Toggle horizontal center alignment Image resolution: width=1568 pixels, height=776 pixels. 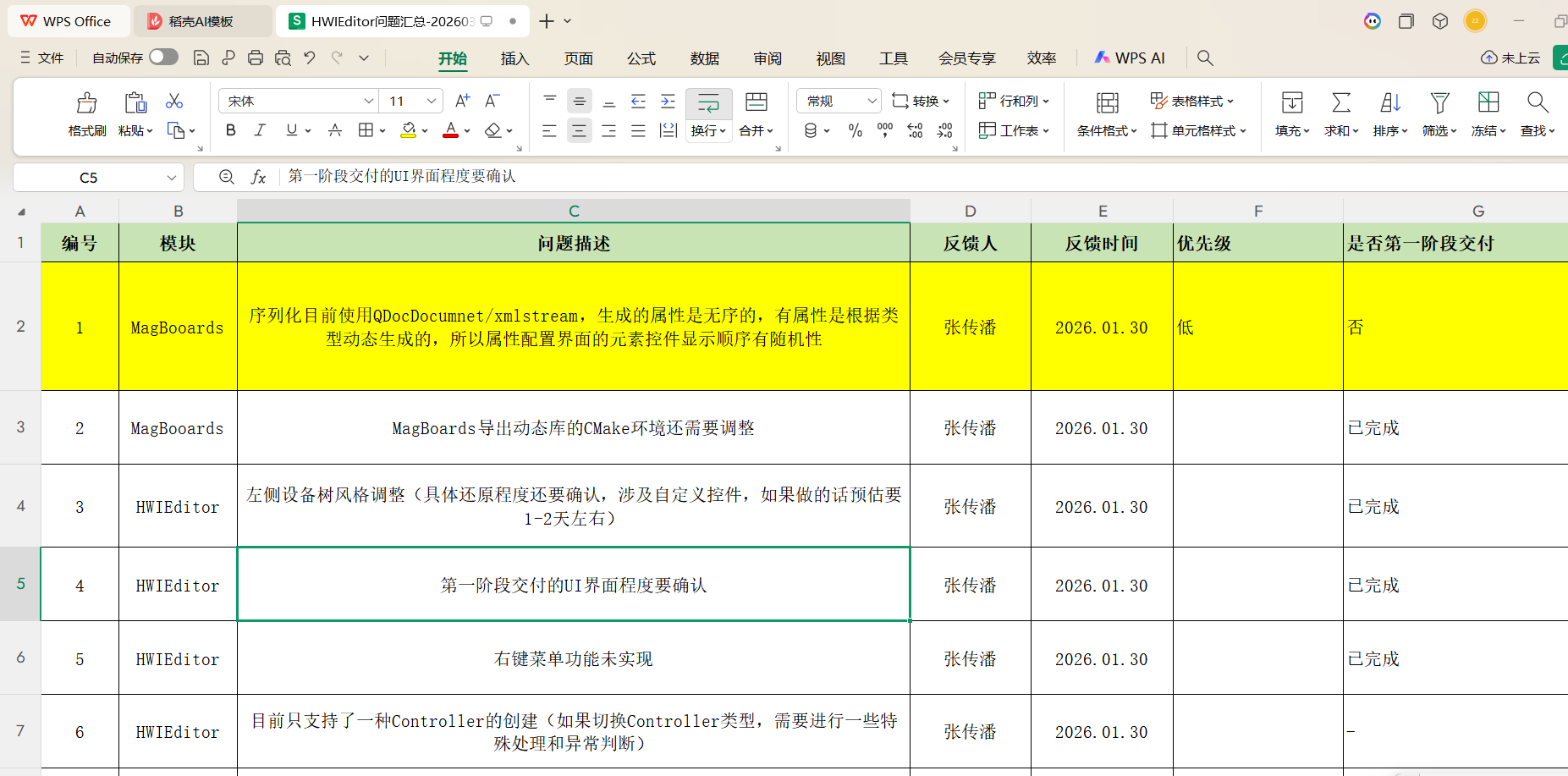coord(580,130)
